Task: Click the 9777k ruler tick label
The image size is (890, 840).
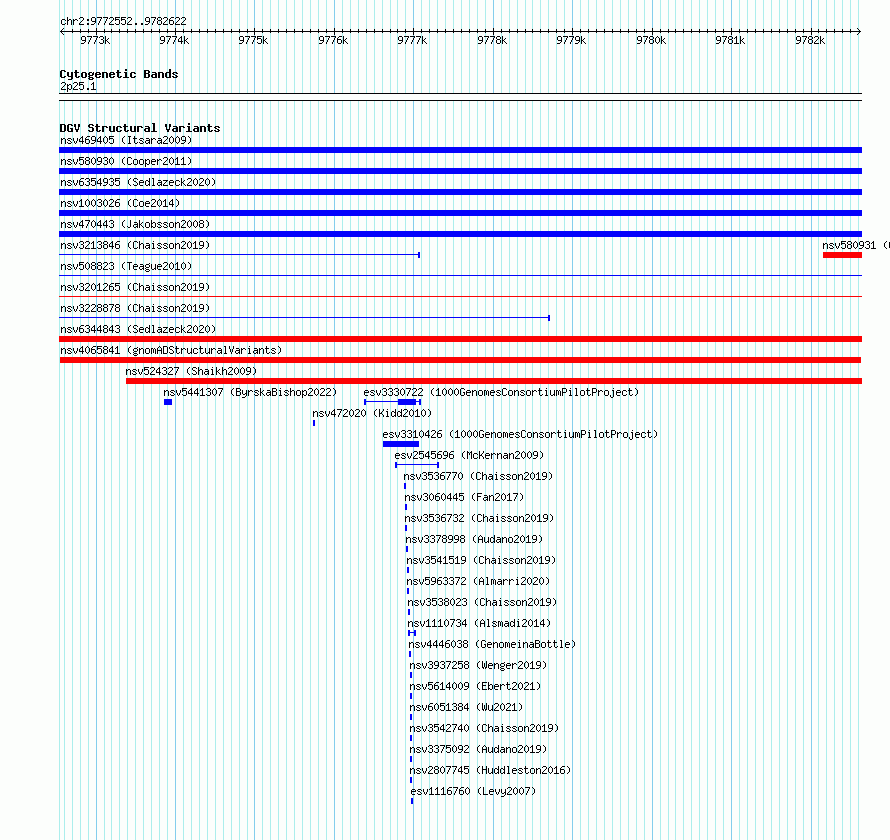Action: [412, 40]
